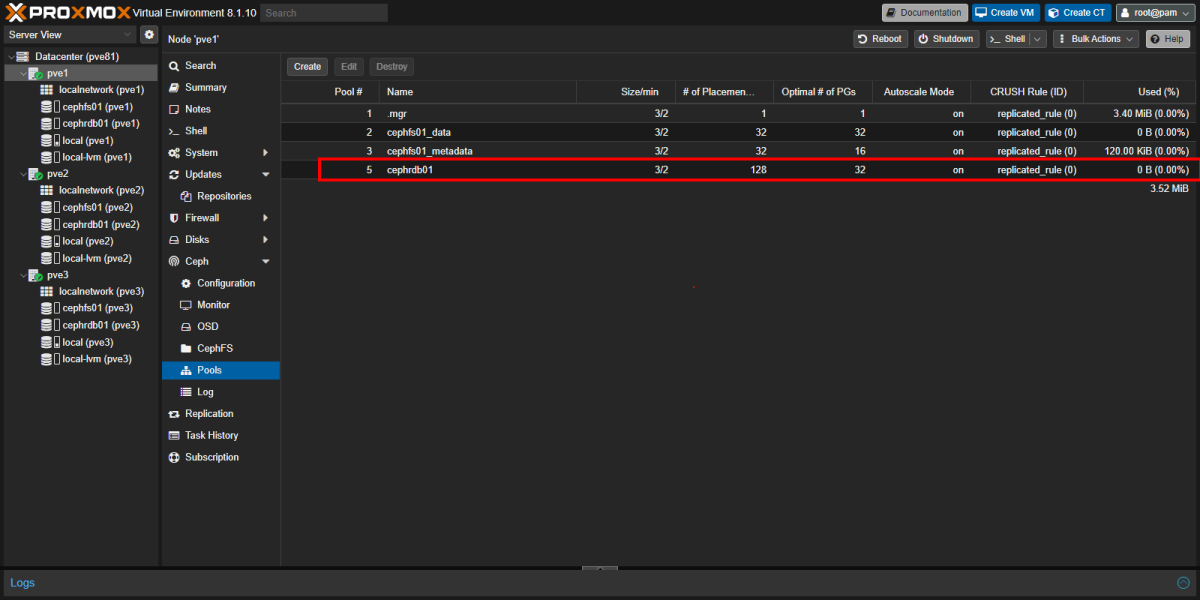Viewport: 1200px width, 600px height.
Task: Click the Task History list icon
Action: (x=174, y=436)
